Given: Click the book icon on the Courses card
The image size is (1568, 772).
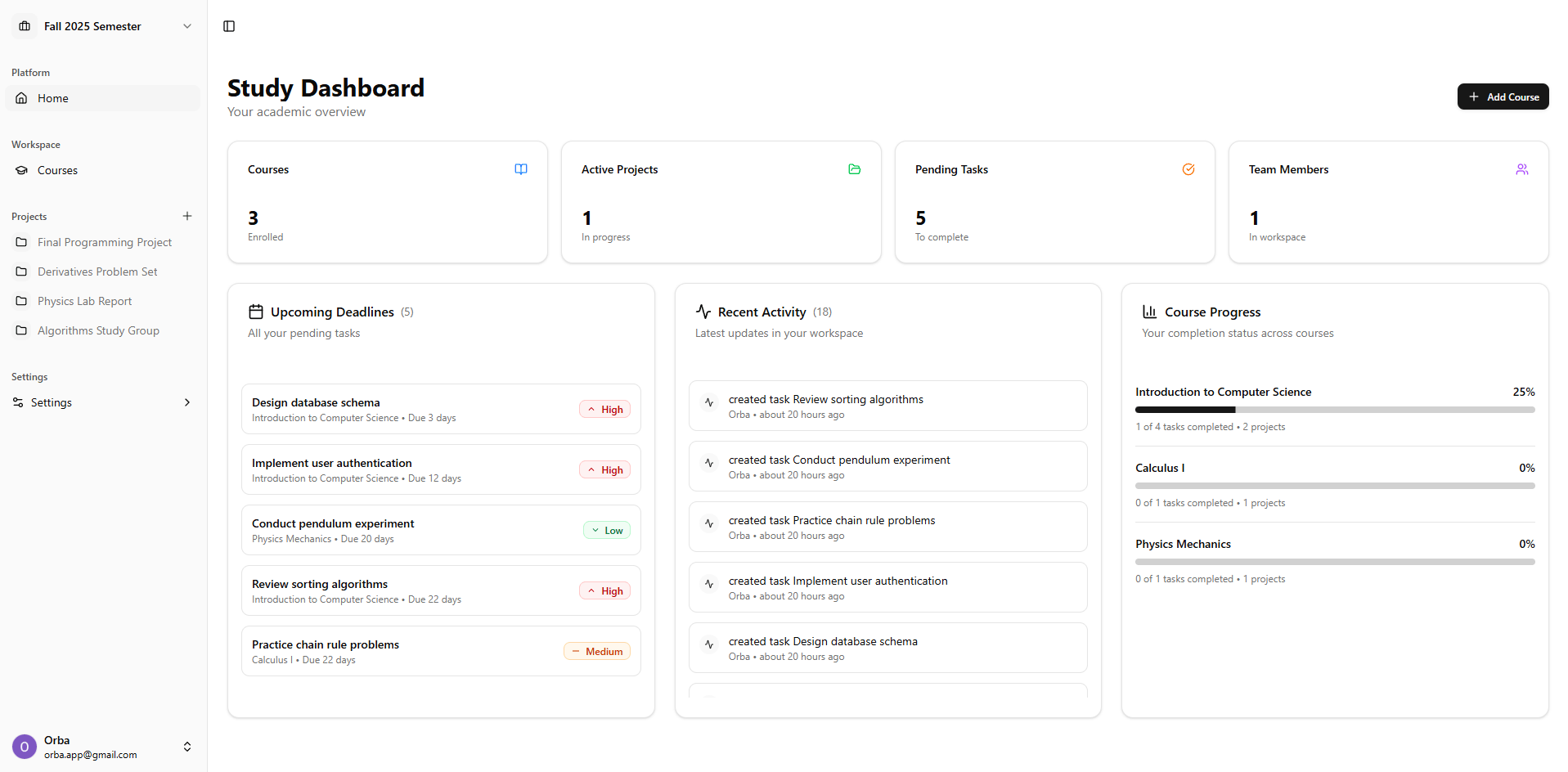Looking at the screenshot, I should click(x=521, y=169).
